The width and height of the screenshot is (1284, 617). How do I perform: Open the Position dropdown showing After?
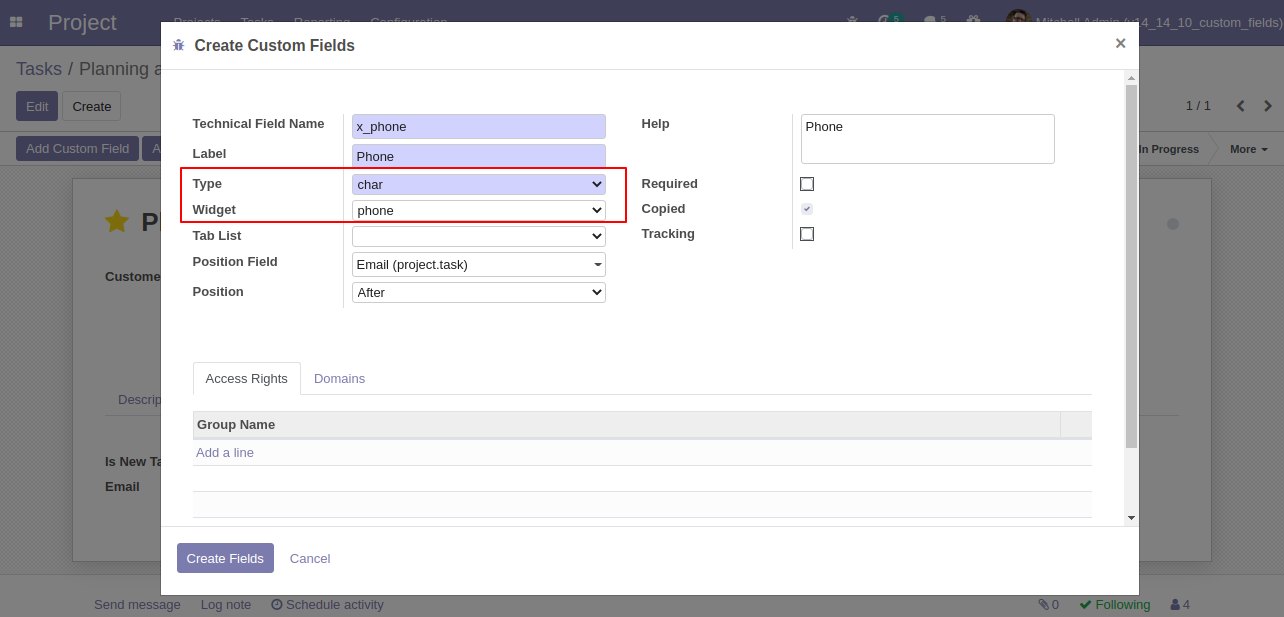click(x=478, y=292)
